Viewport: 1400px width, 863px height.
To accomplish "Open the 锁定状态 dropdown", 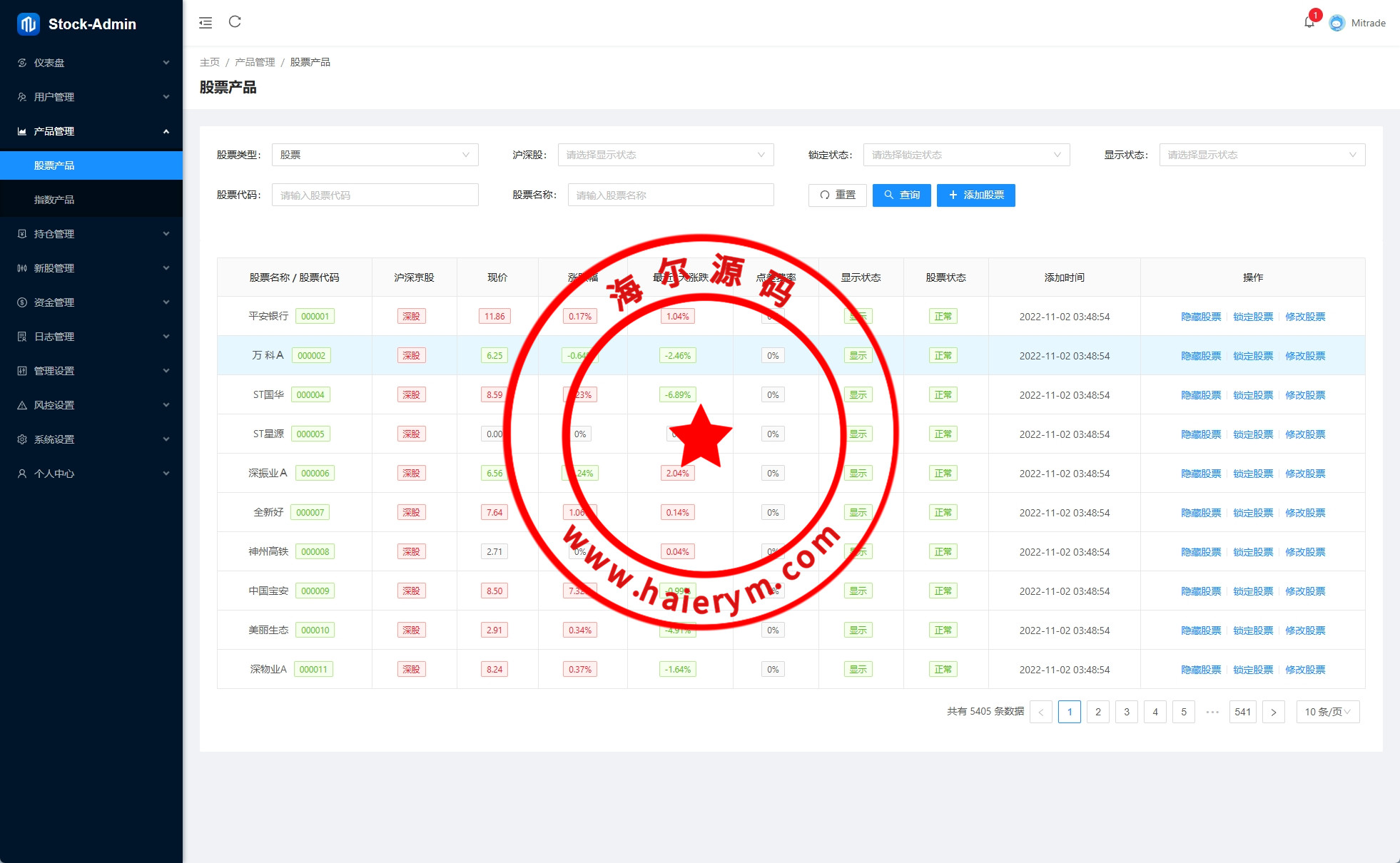I will (966, 155).
